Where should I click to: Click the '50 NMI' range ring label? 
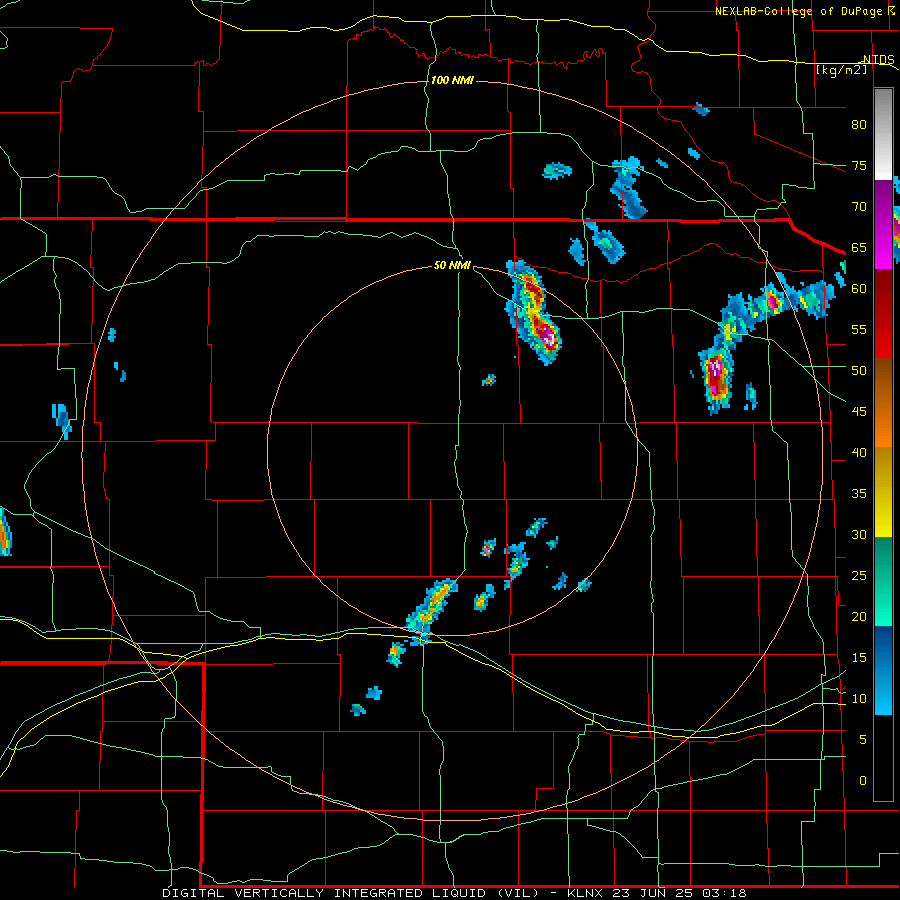tap(452, 265)
